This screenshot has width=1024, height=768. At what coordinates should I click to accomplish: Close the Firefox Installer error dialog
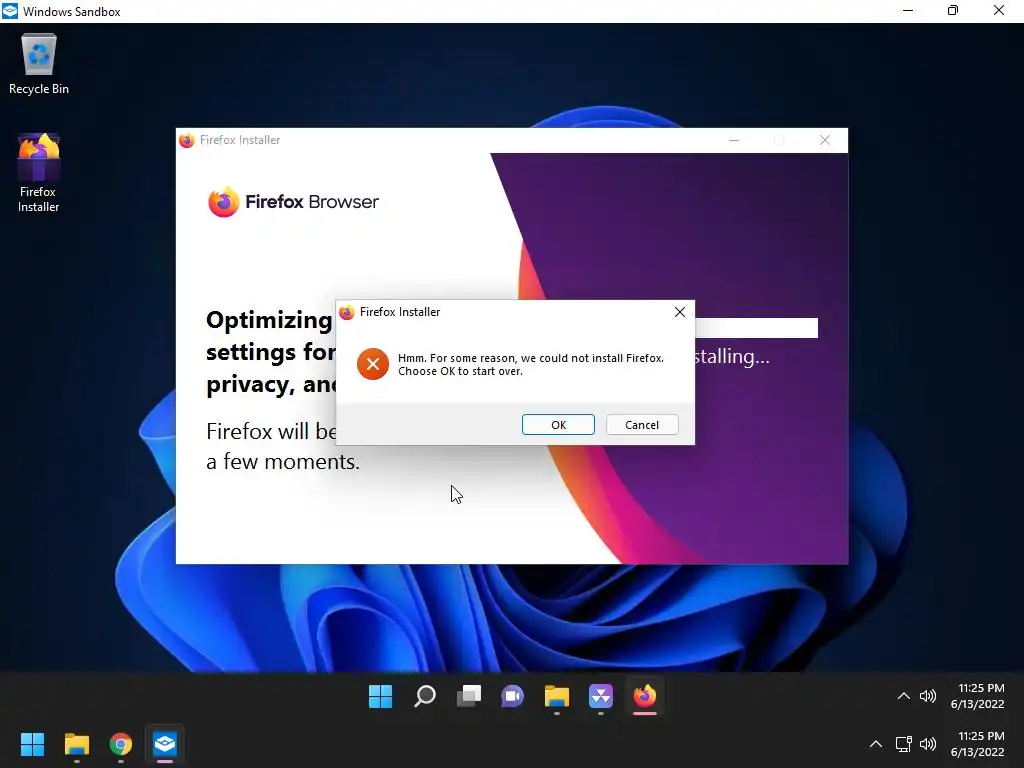coord(680,312)
